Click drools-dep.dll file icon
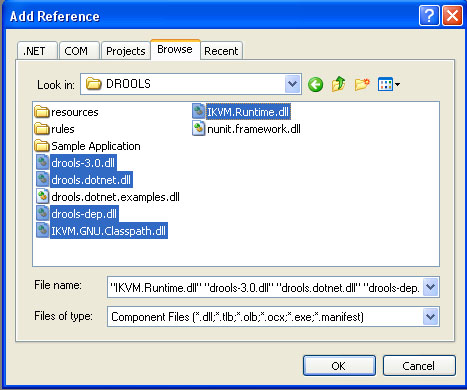Image resolution: width=467 pixels, height=390 pixels. (x=42, y=214)
